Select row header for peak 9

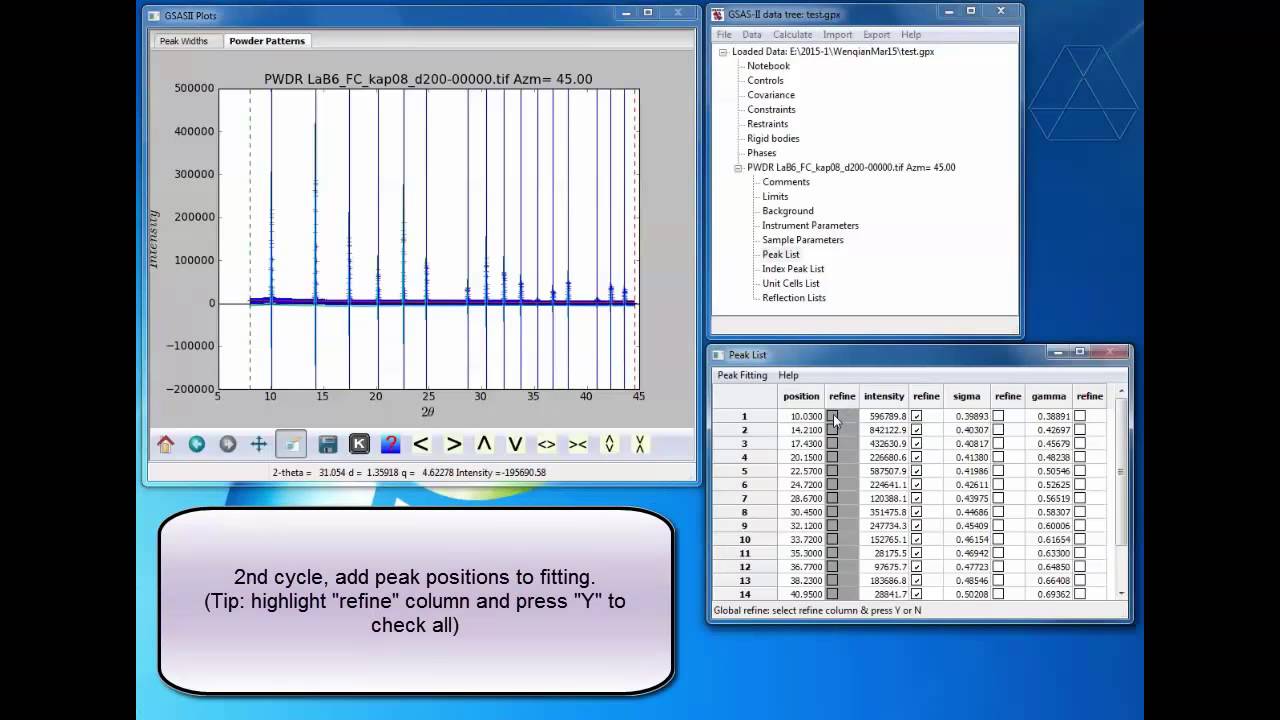(x=744, y=526)
